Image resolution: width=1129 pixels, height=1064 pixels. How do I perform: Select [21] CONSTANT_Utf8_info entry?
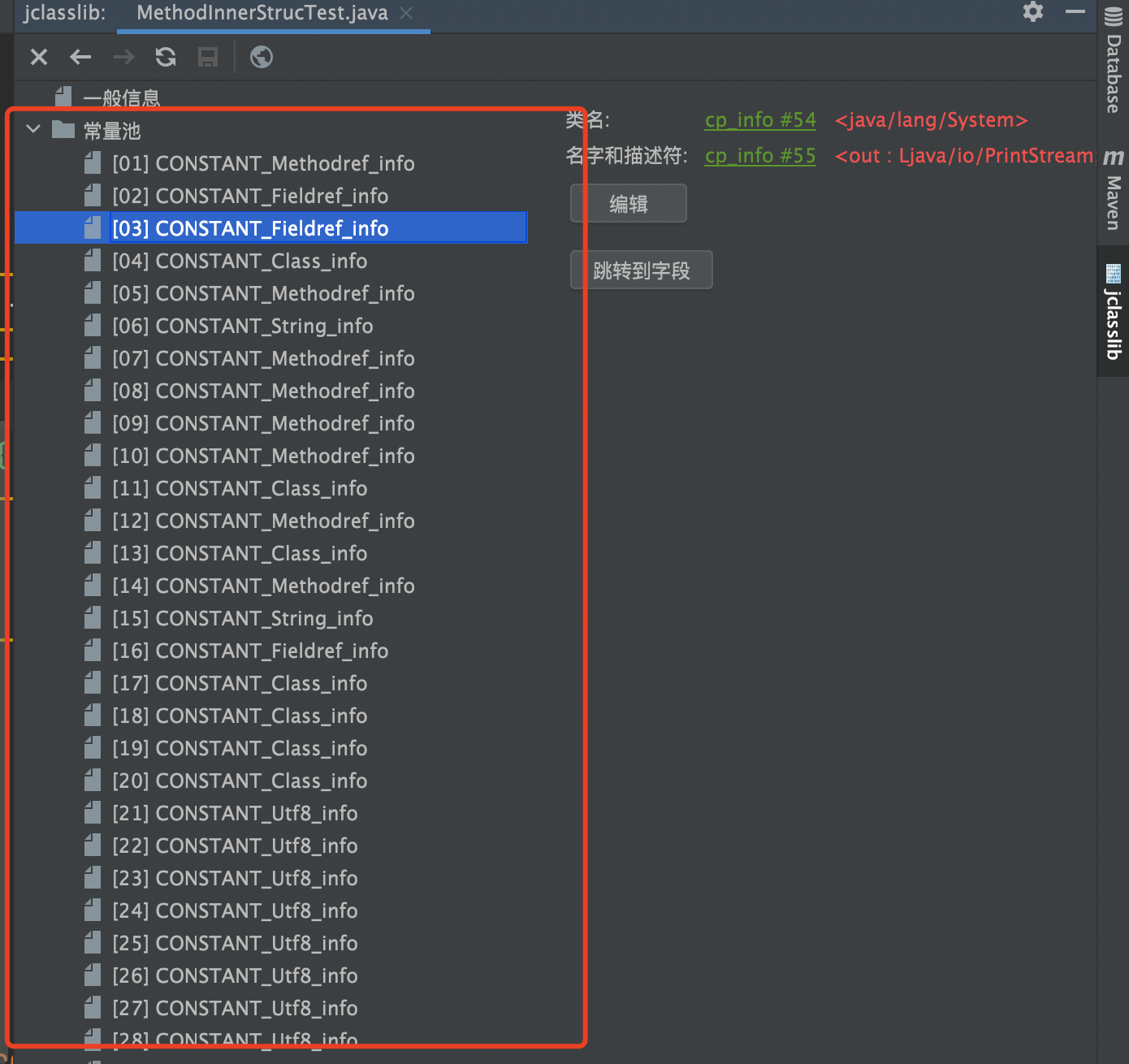(235, 813)
